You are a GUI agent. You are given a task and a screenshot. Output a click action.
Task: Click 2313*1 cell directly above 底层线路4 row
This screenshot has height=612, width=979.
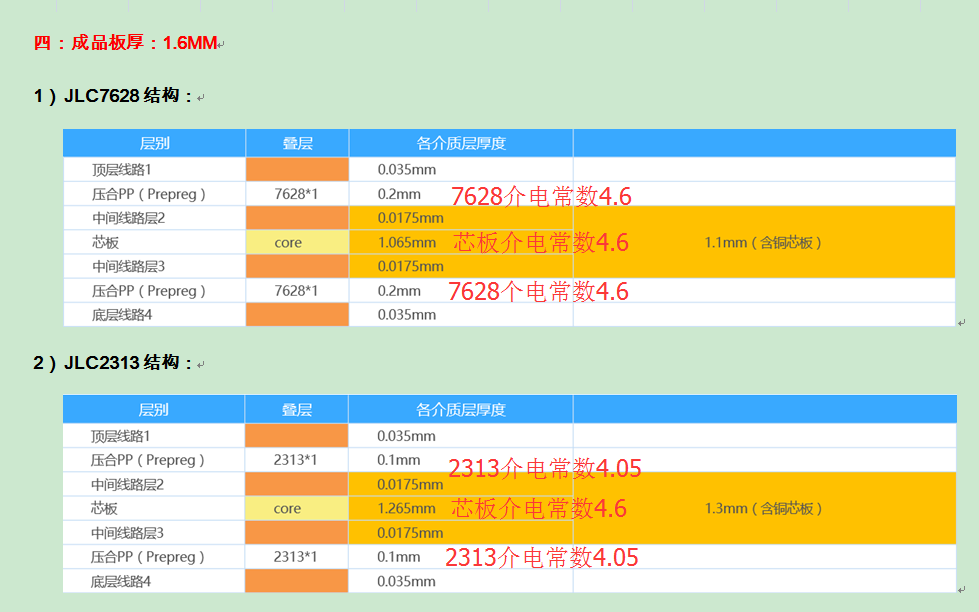(x=295, y=557)
